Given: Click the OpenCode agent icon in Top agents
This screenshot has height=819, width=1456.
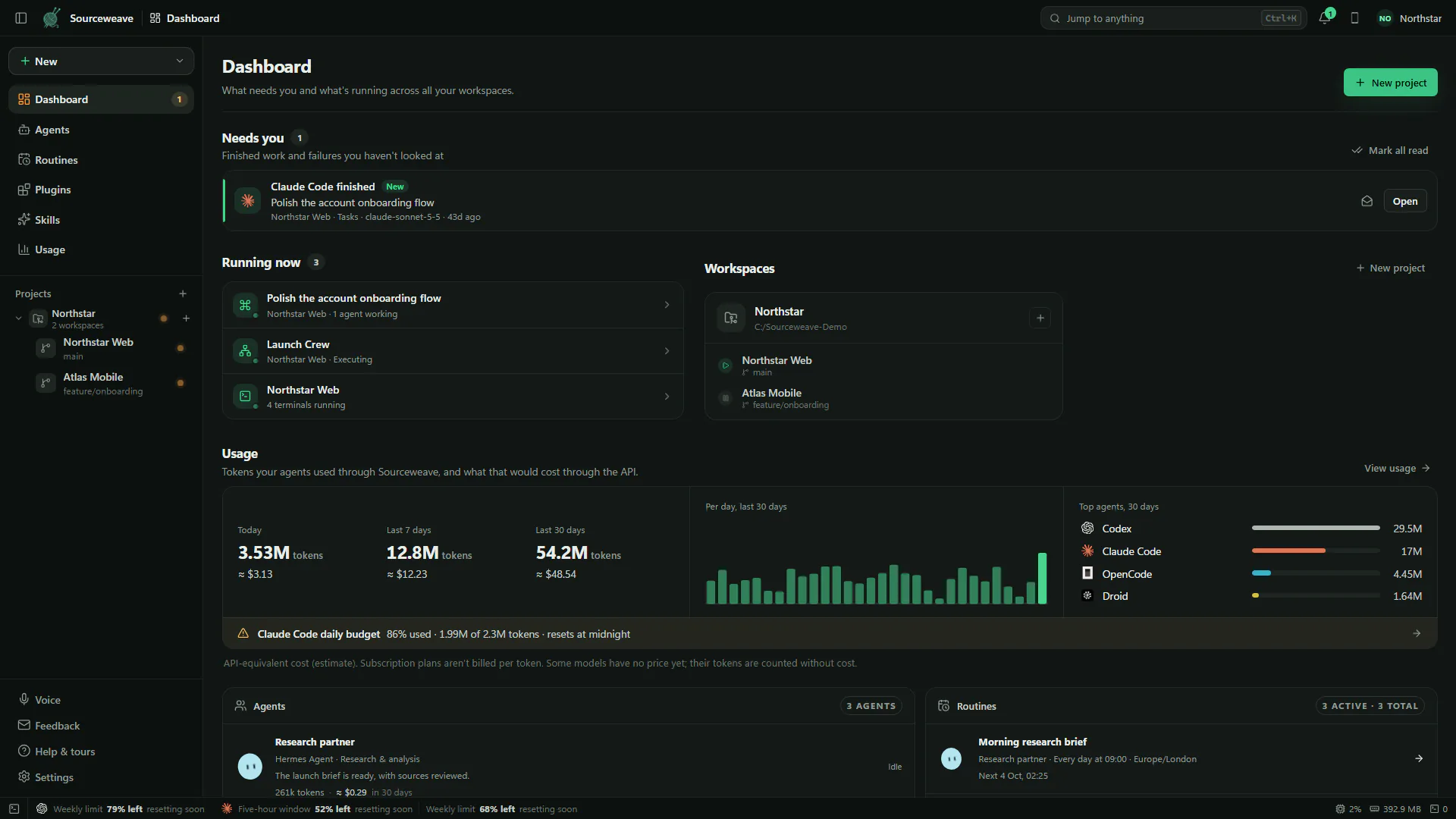Looking at the screenshot, I should point(1087,573).
